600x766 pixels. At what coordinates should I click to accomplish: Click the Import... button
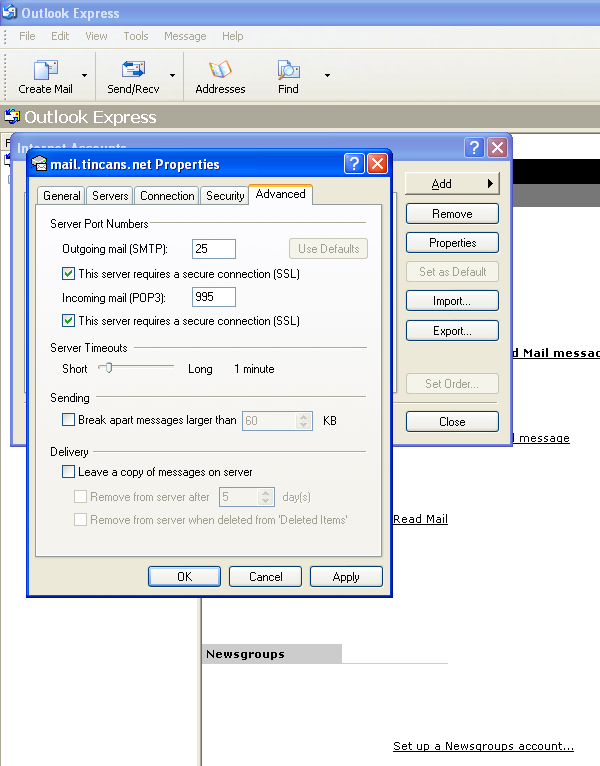pyautogui.click(x=452, y=301)
